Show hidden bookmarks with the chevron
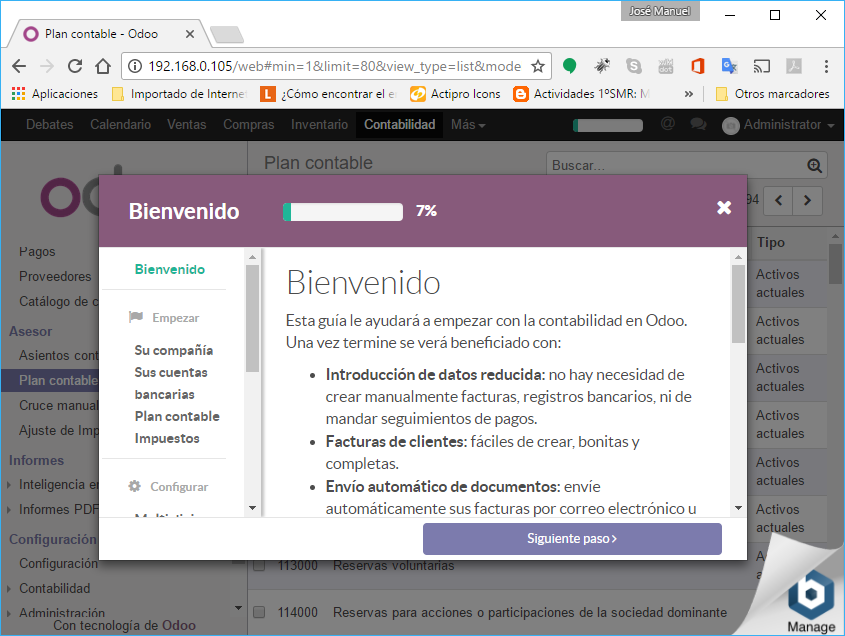 (688, 94)
